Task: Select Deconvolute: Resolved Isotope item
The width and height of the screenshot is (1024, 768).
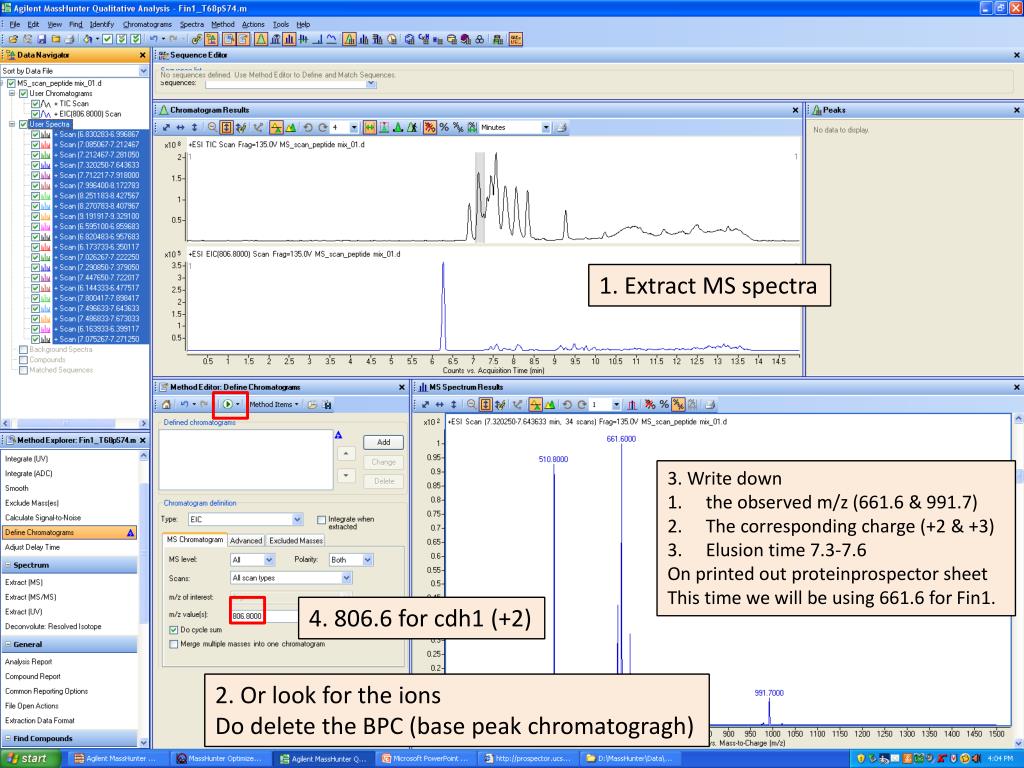Action: tap(53, 626)
